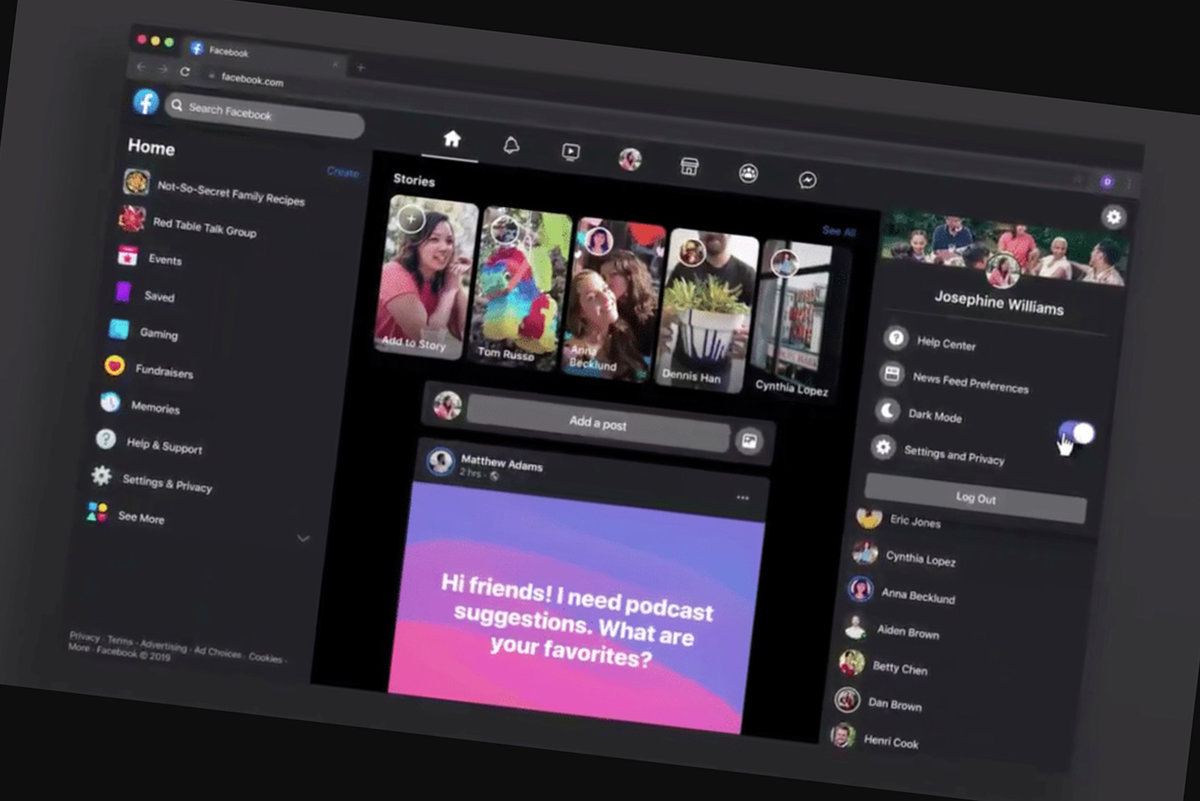Click the See All stories link
Viewport: 1200px width, 801px height.
[838, 231]
